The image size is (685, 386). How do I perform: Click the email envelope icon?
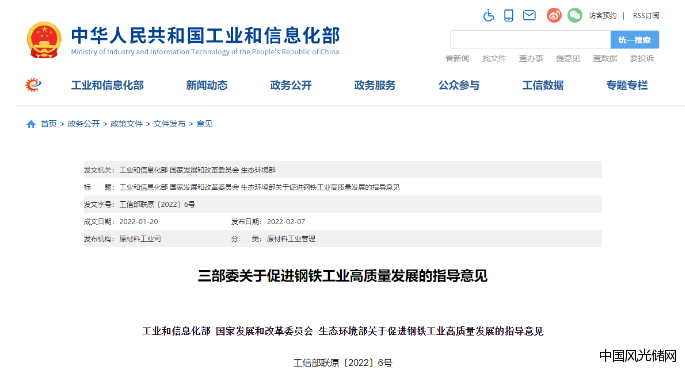click(x=529, y=15)
